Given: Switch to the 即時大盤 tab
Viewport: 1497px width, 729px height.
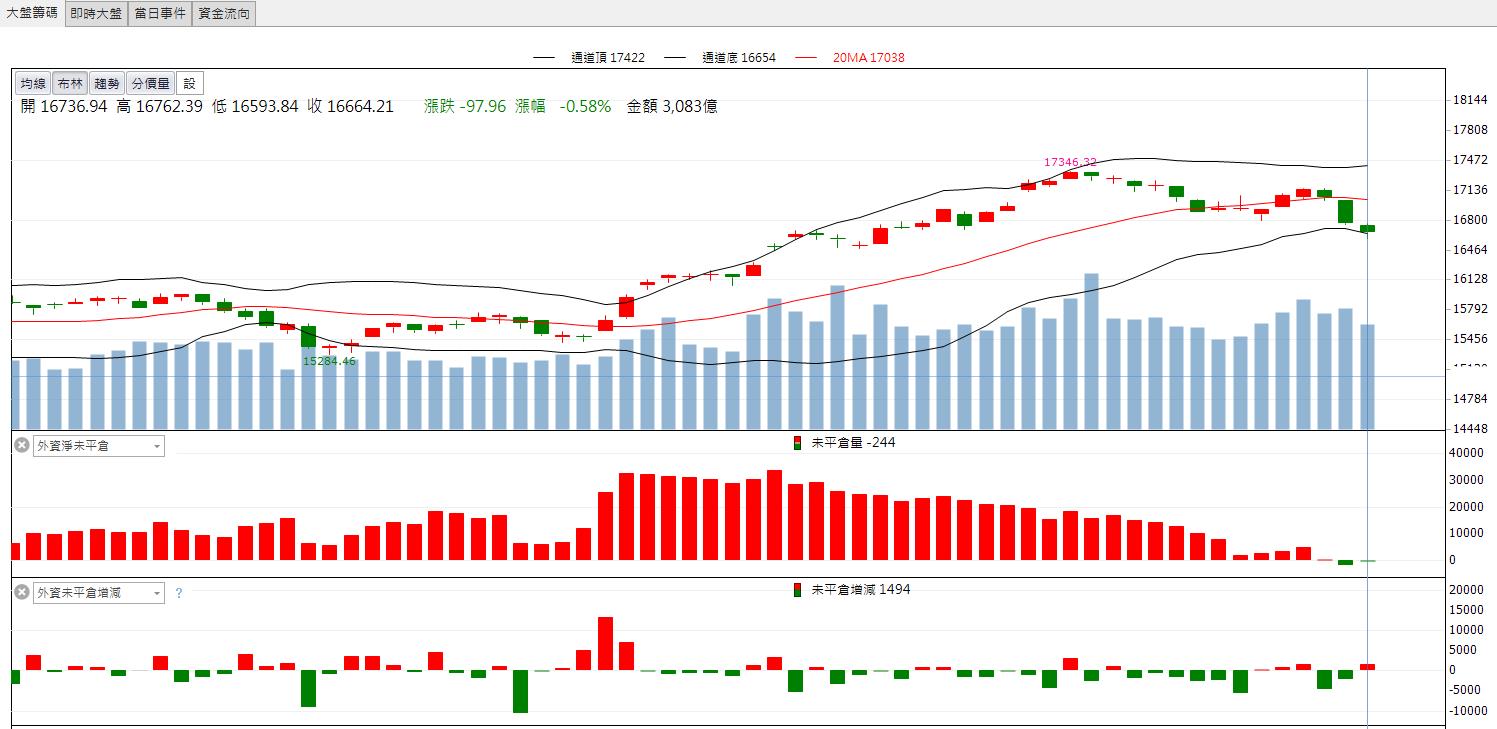Looking at the screenshot, I should (x=97, y=14).
